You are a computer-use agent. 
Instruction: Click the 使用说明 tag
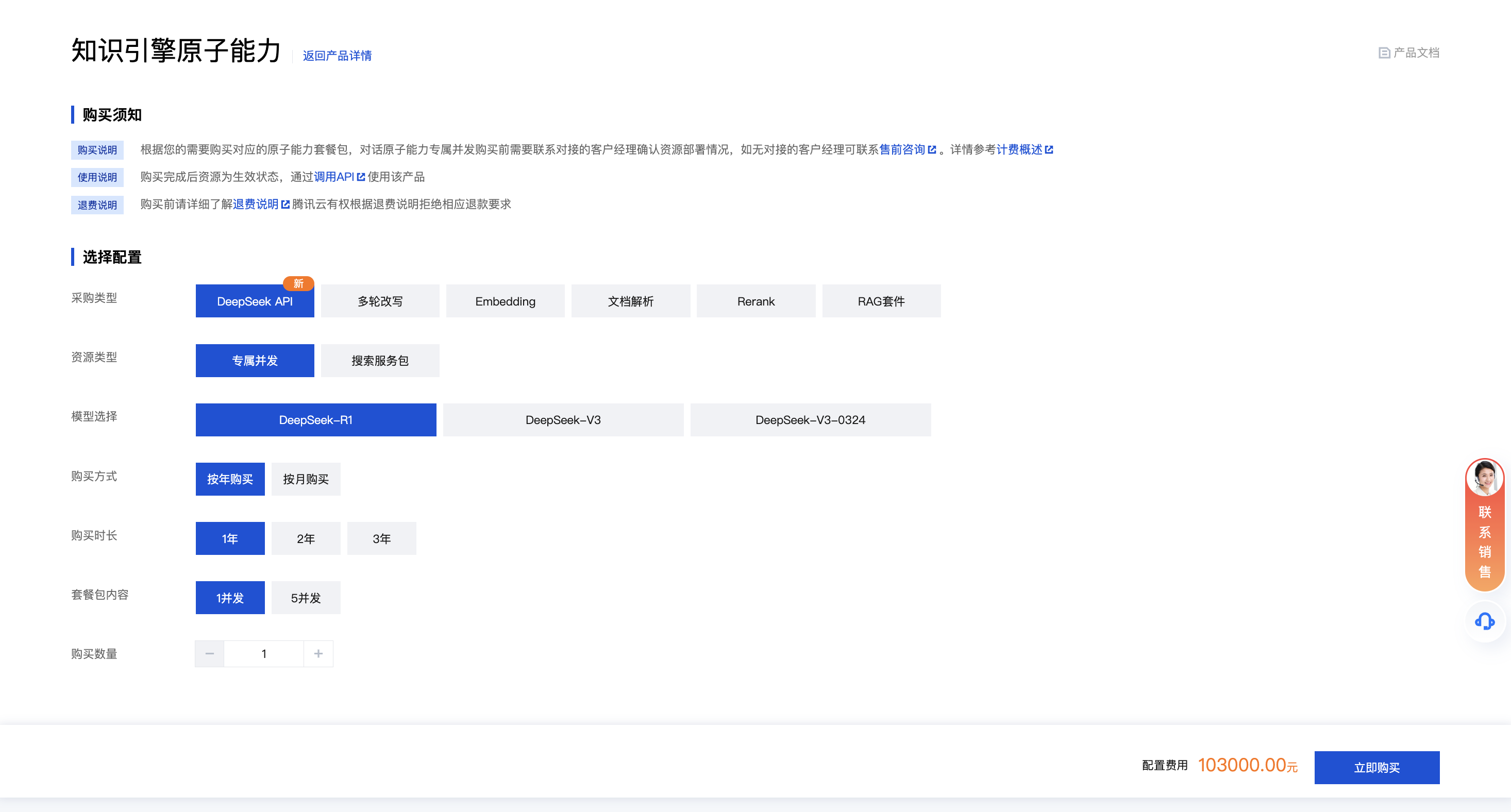tap(97, 177)
